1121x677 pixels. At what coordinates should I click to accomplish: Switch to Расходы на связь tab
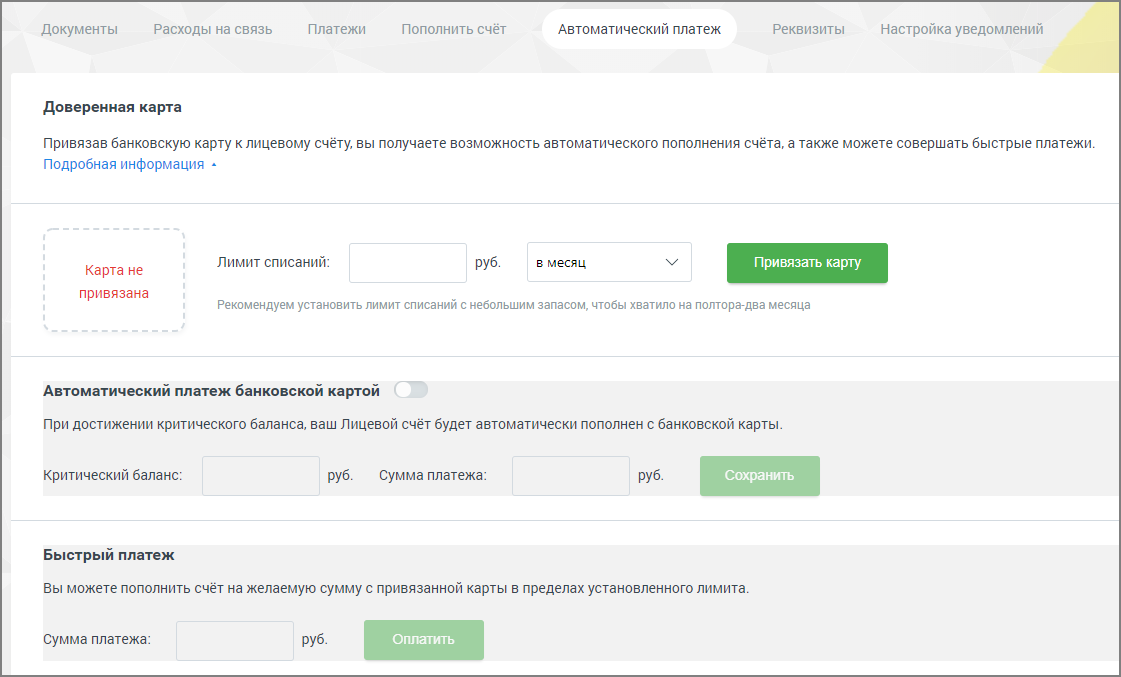click(x=212, y=29)
